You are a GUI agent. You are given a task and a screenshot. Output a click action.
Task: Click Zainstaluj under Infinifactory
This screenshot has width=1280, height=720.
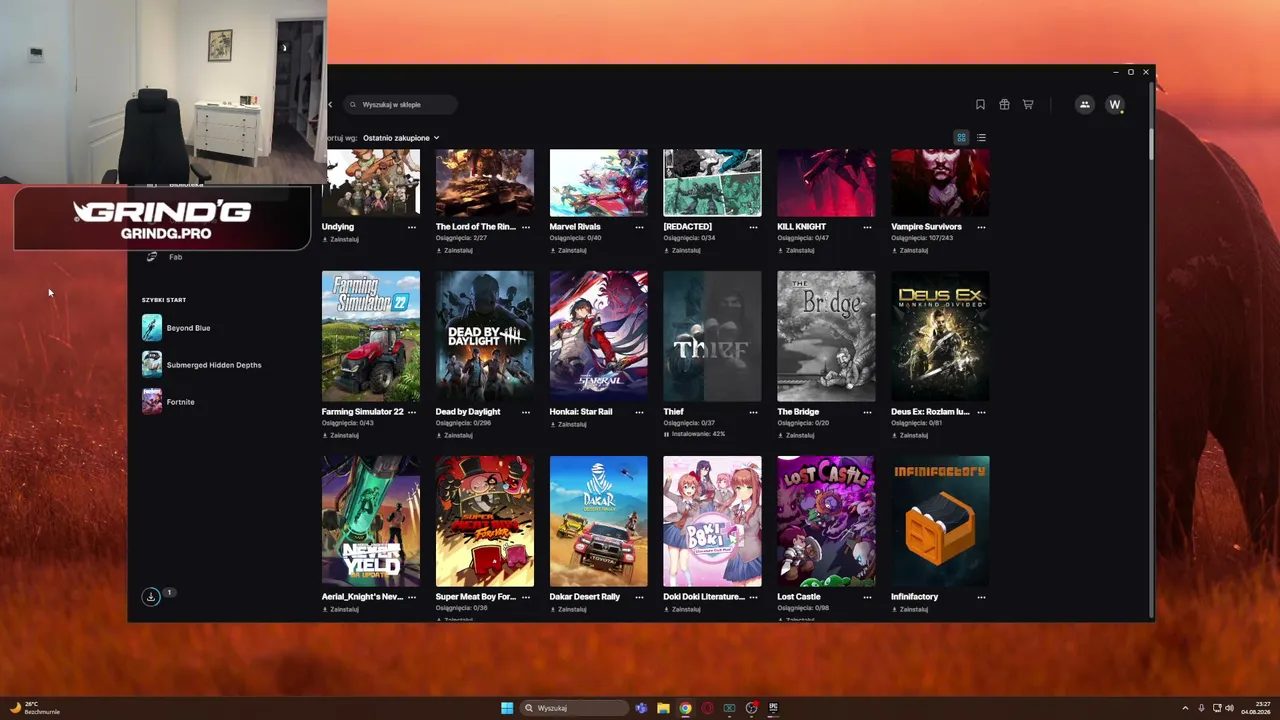pos(910,609)
